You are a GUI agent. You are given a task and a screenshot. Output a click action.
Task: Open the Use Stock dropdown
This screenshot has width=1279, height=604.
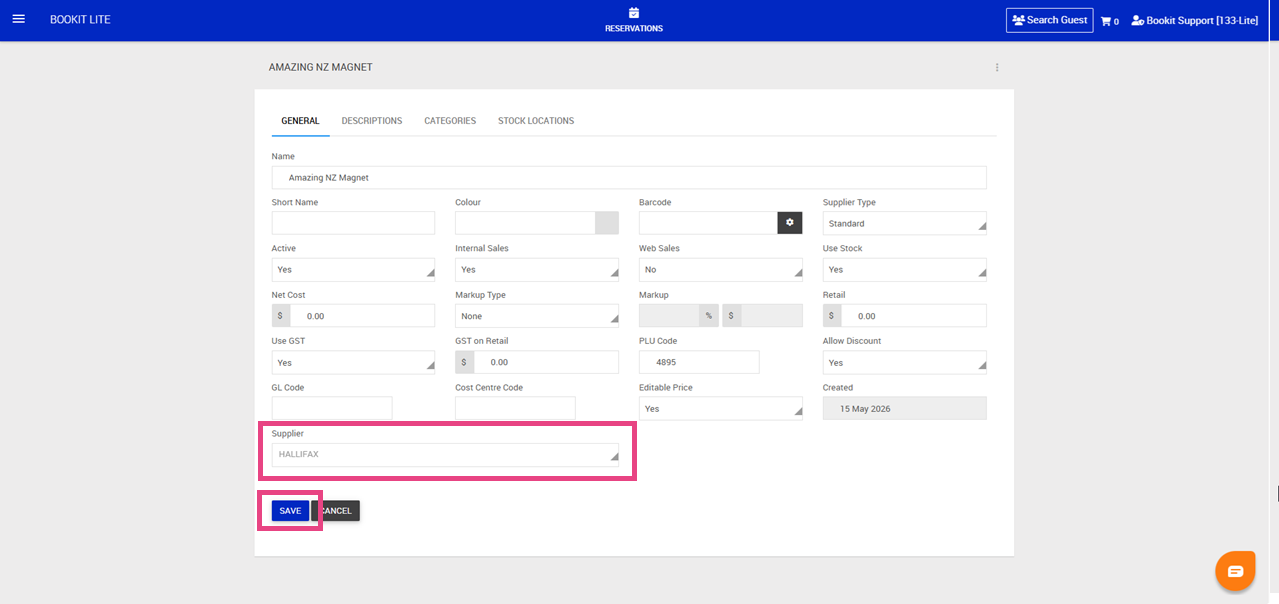(x=905, y=270)
